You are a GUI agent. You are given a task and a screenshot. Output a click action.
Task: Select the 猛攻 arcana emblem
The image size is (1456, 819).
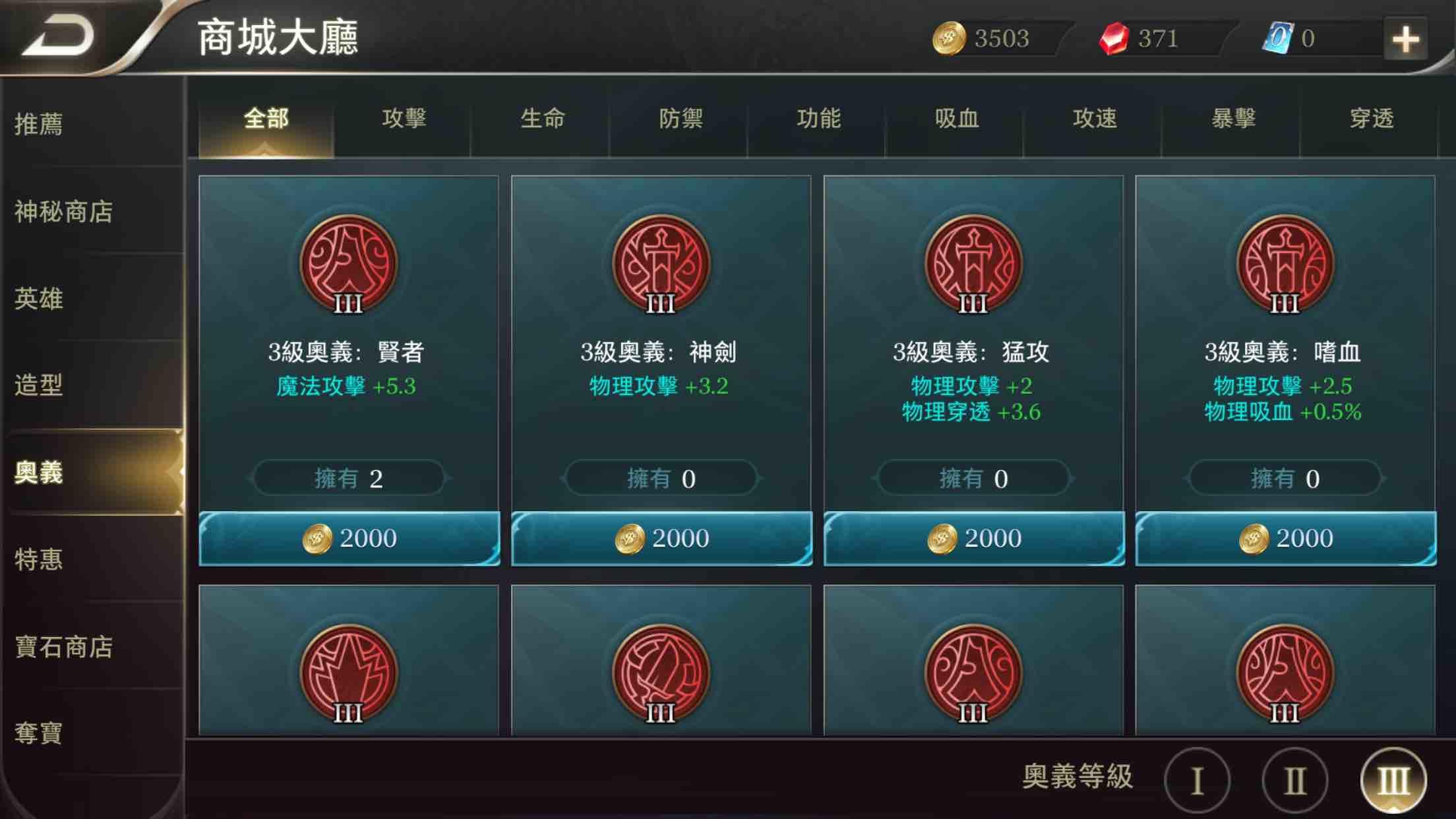pos(973,264)
